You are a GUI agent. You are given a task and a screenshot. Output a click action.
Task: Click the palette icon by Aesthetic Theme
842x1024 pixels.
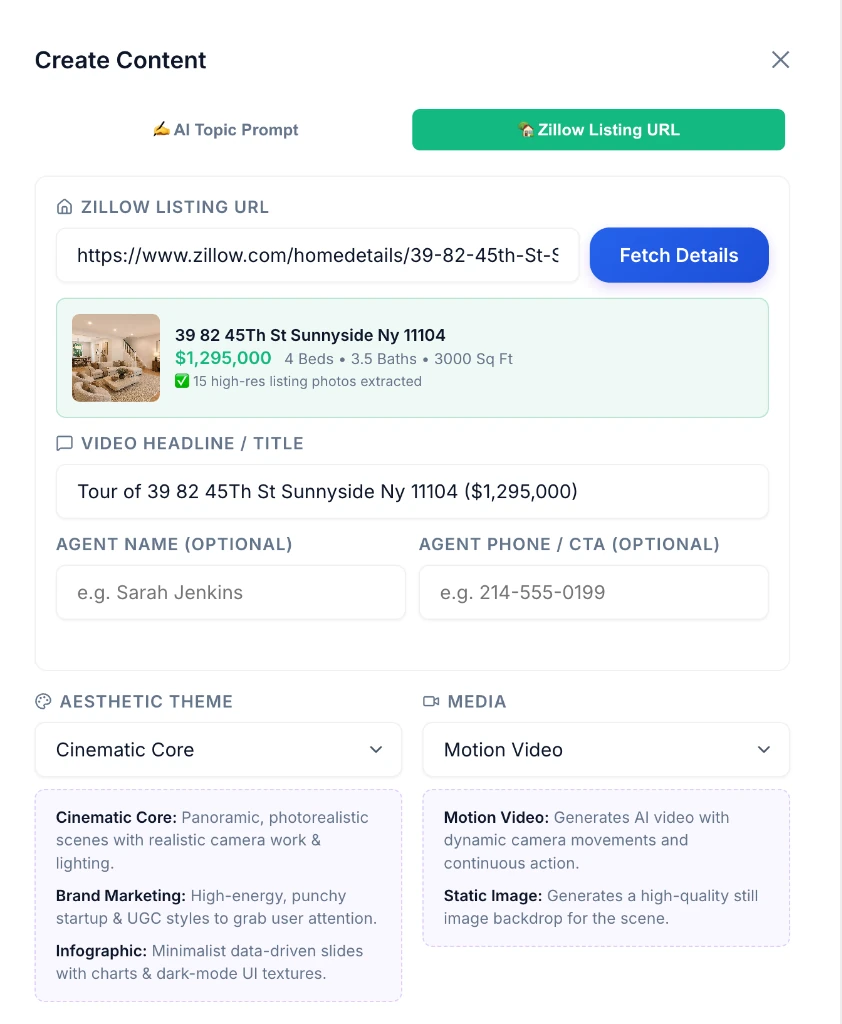[x=43, y=701]
